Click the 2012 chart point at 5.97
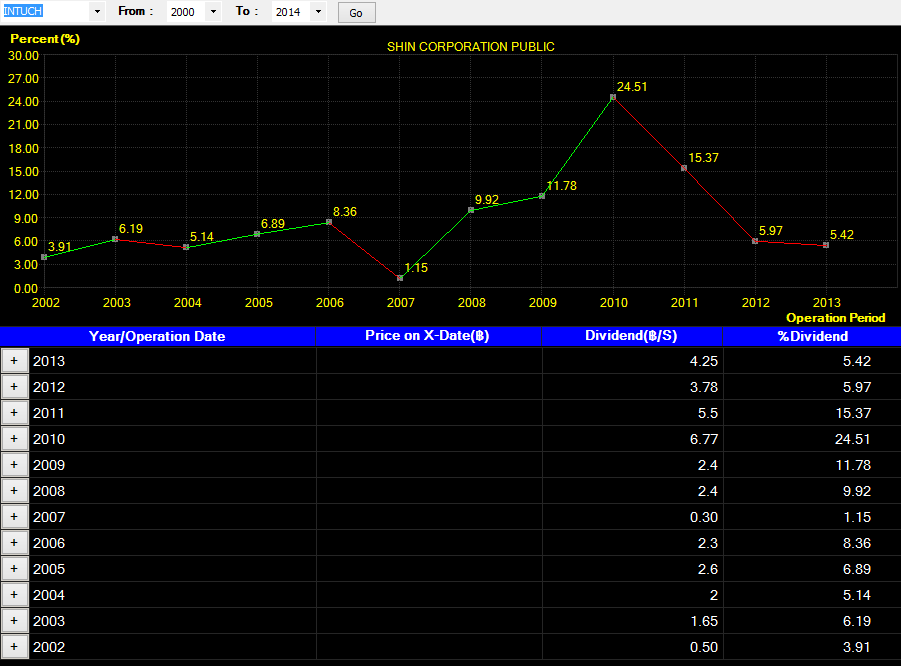Screen dimensions: 901x666 coord(755,241)
